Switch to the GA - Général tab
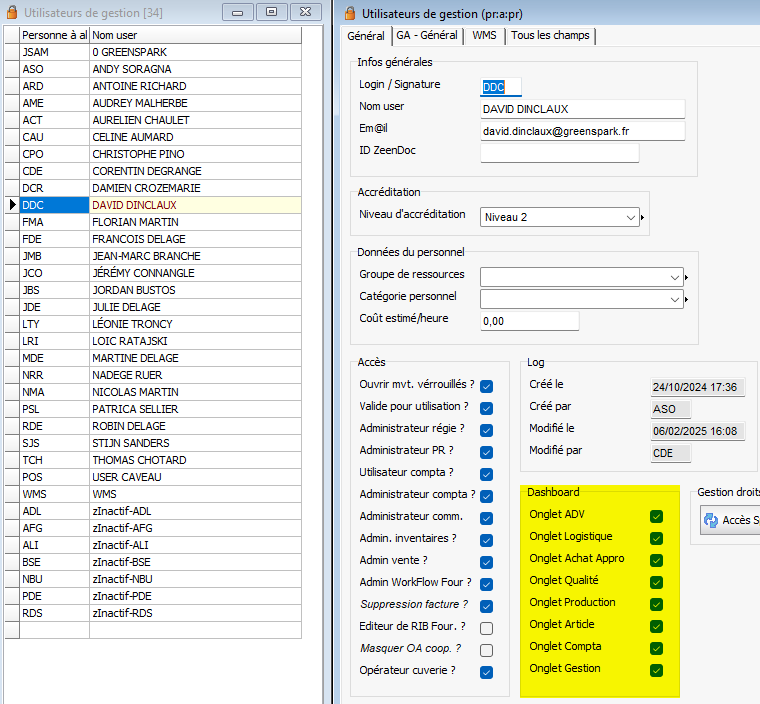The width and height of the screenshot is (760, 704). 426,35
